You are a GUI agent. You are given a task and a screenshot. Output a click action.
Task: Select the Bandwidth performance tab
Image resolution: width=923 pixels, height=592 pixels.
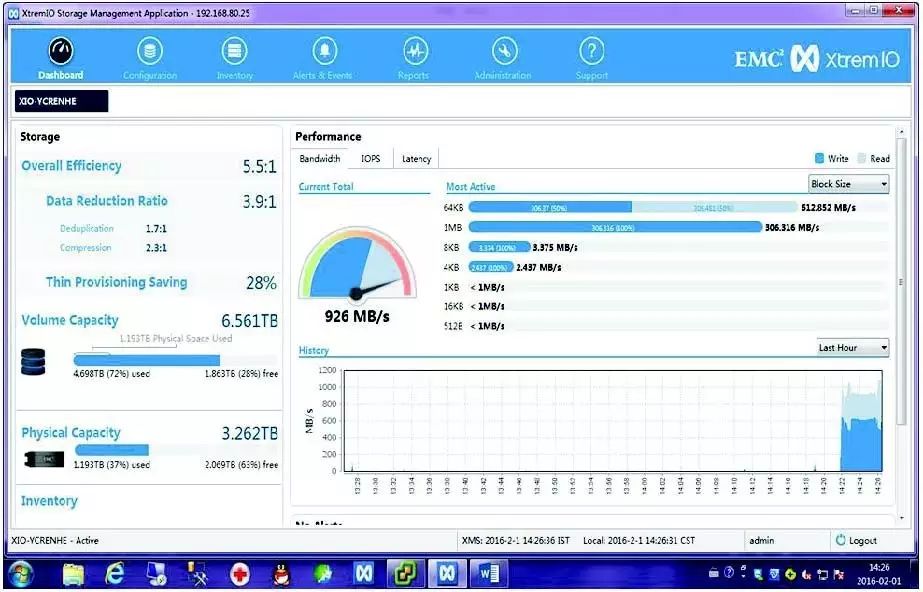[320, 158]
